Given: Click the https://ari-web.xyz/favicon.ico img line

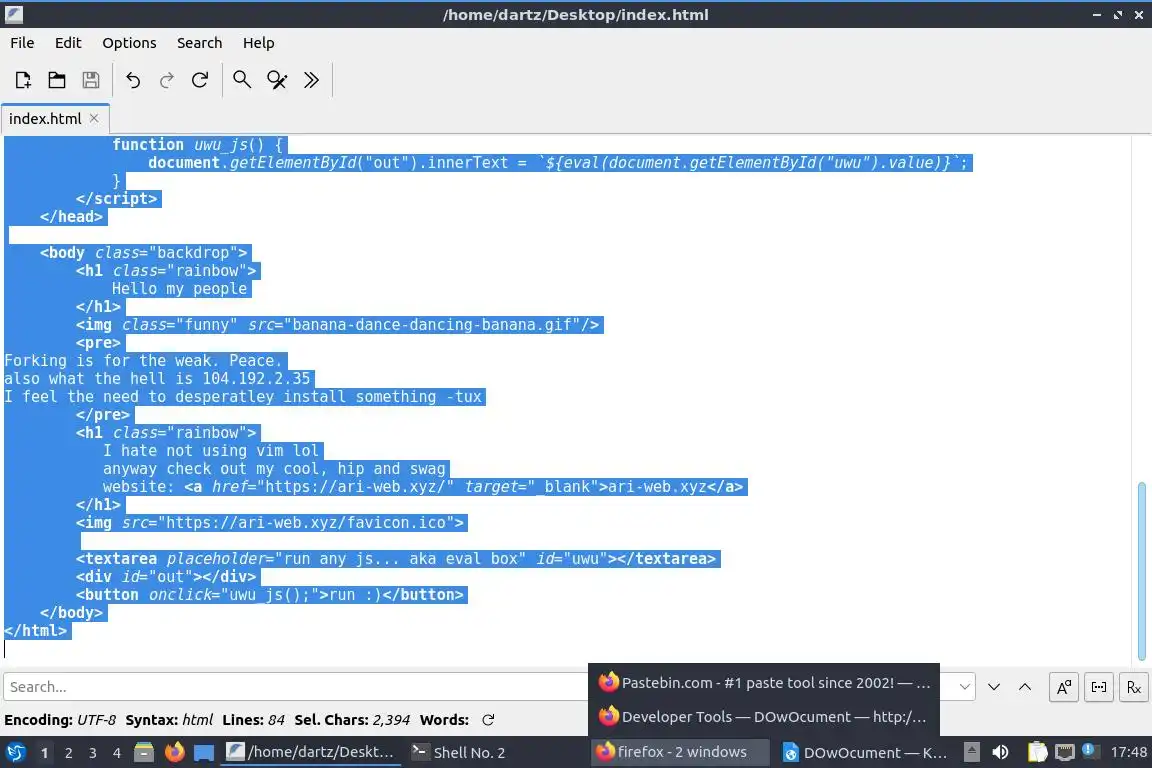Looking at the screenshot, I should [x=270, y=523].
